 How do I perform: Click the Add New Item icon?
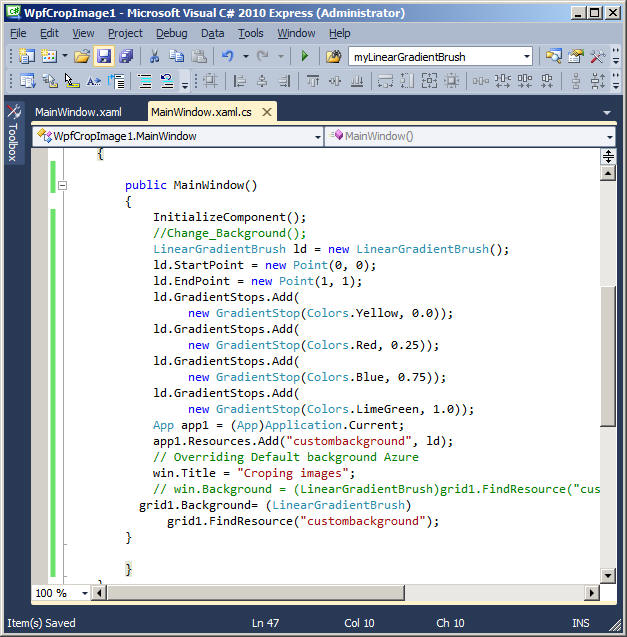[x=49, y=56]
